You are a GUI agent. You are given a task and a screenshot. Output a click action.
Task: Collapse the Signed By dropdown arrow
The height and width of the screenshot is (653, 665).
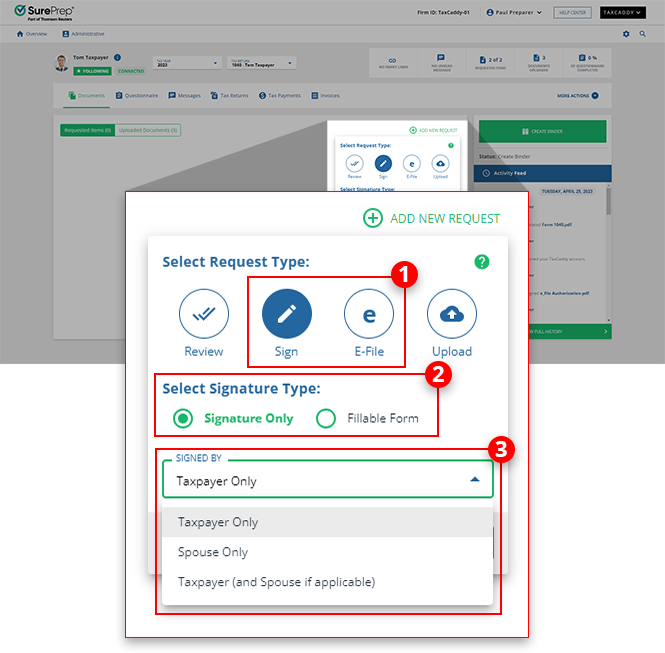[475, 479]
